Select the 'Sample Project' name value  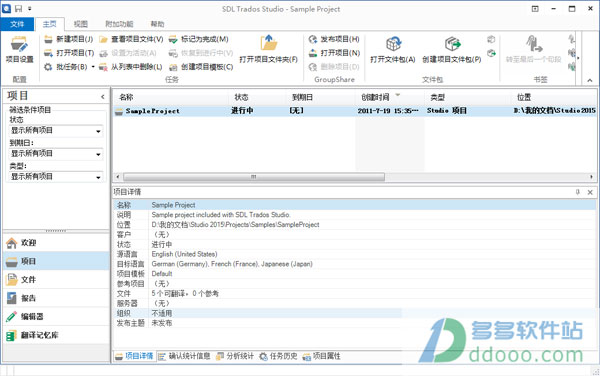point(173,205)
